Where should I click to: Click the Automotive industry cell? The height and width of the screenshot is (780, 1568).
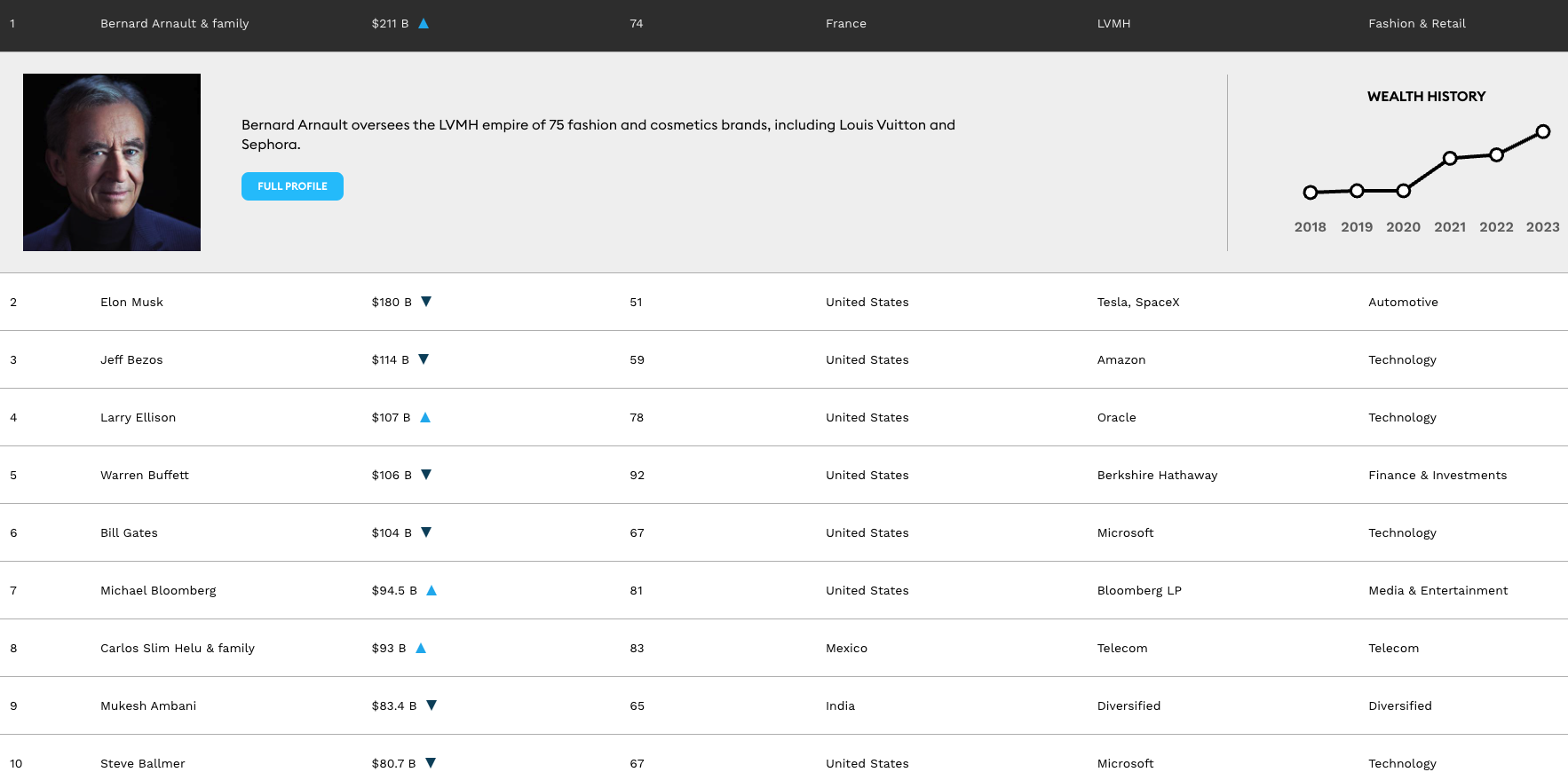(1403, 302)
